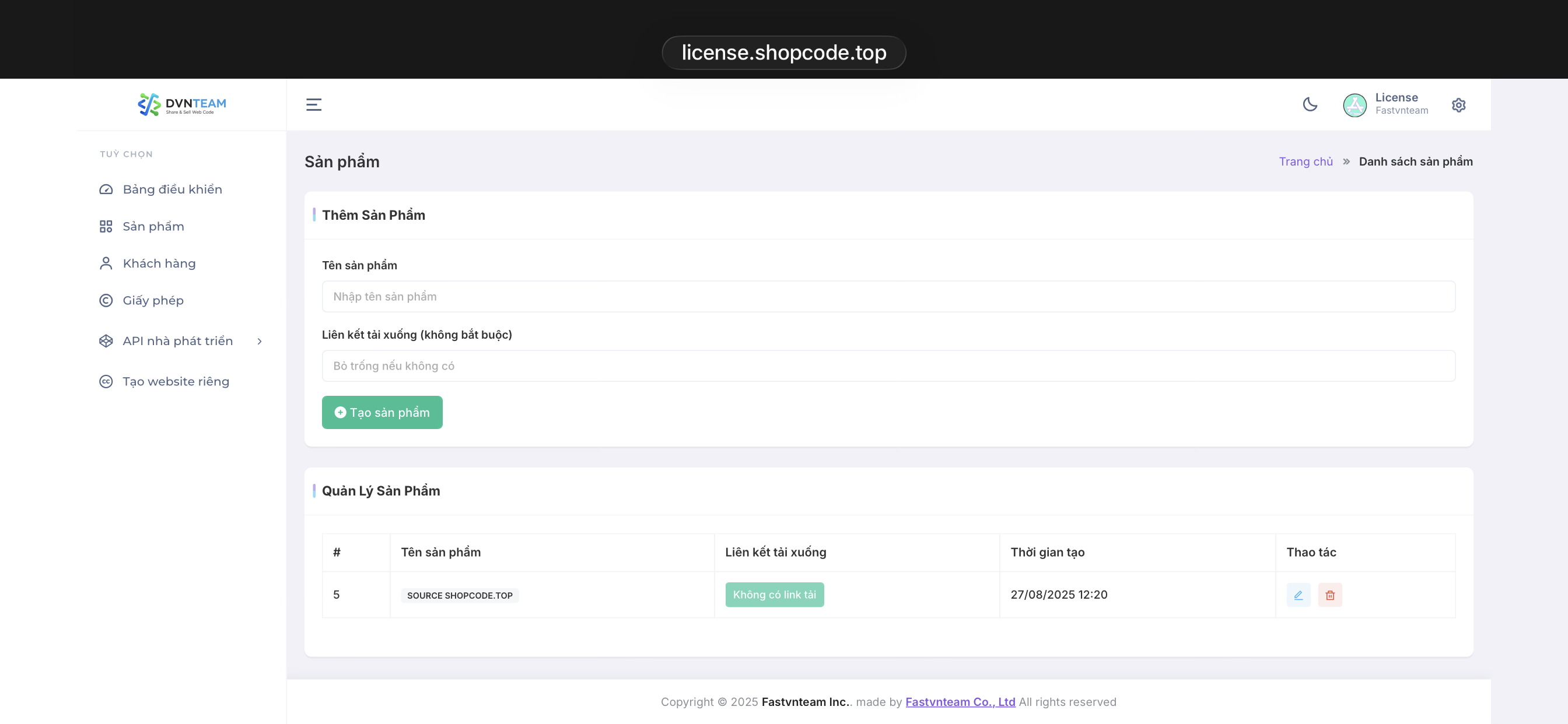The width and height of the screenshot is (1568, 724).
Task: Toggle the hamburger sidebar menu icon
Action: coord(313,105)
